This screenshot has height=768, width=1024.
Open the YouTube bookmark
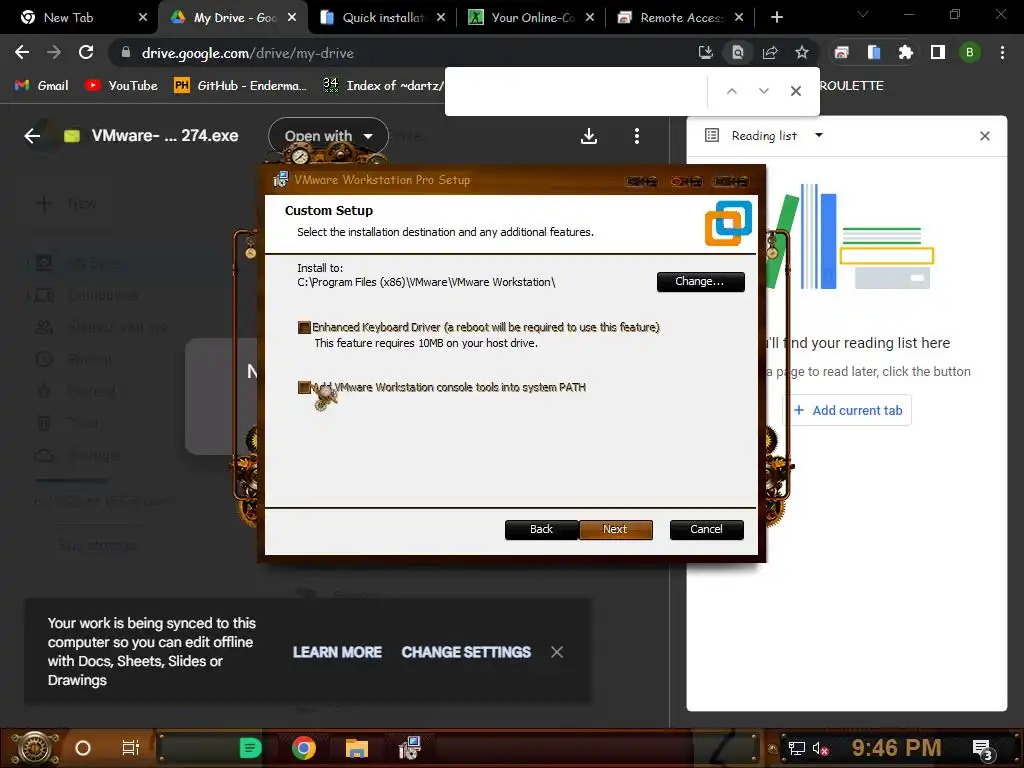coord(121,86)
